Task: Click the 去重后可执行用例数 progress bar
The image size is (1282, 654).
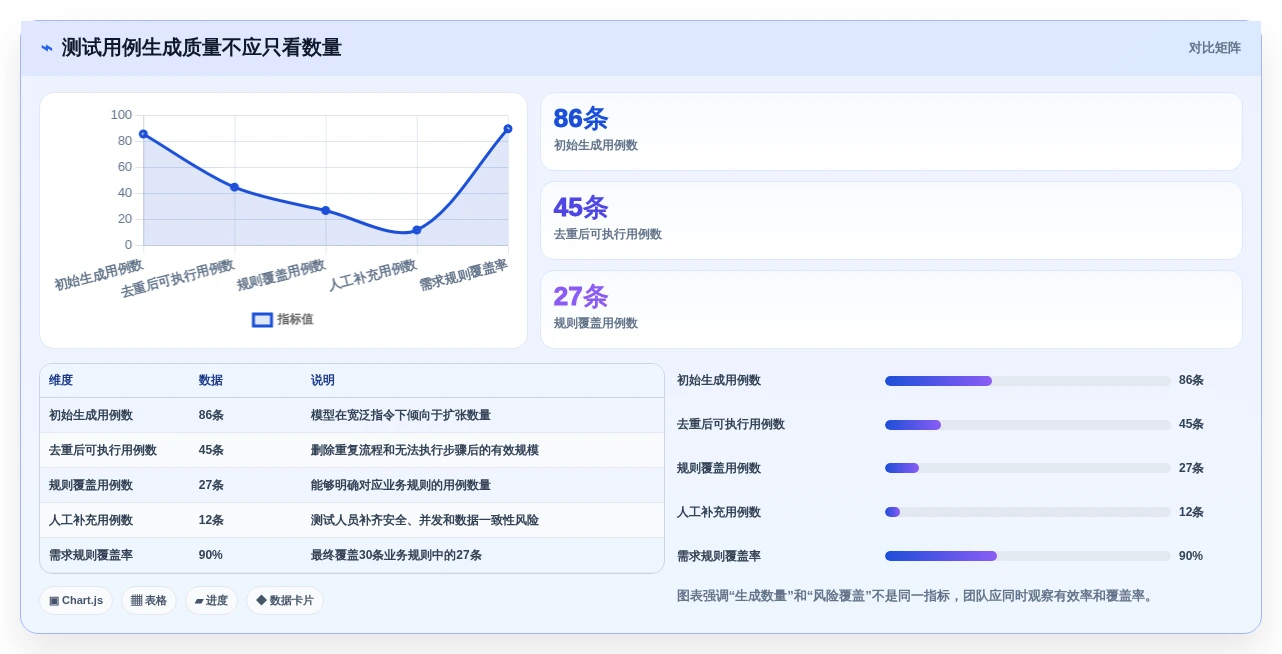Action: pyautogui.click(x=1027, y=425)
